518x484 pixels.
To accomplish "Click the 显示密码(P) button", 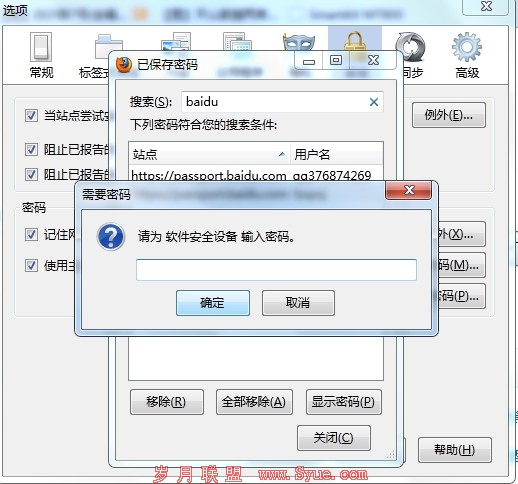I will 344,402.
